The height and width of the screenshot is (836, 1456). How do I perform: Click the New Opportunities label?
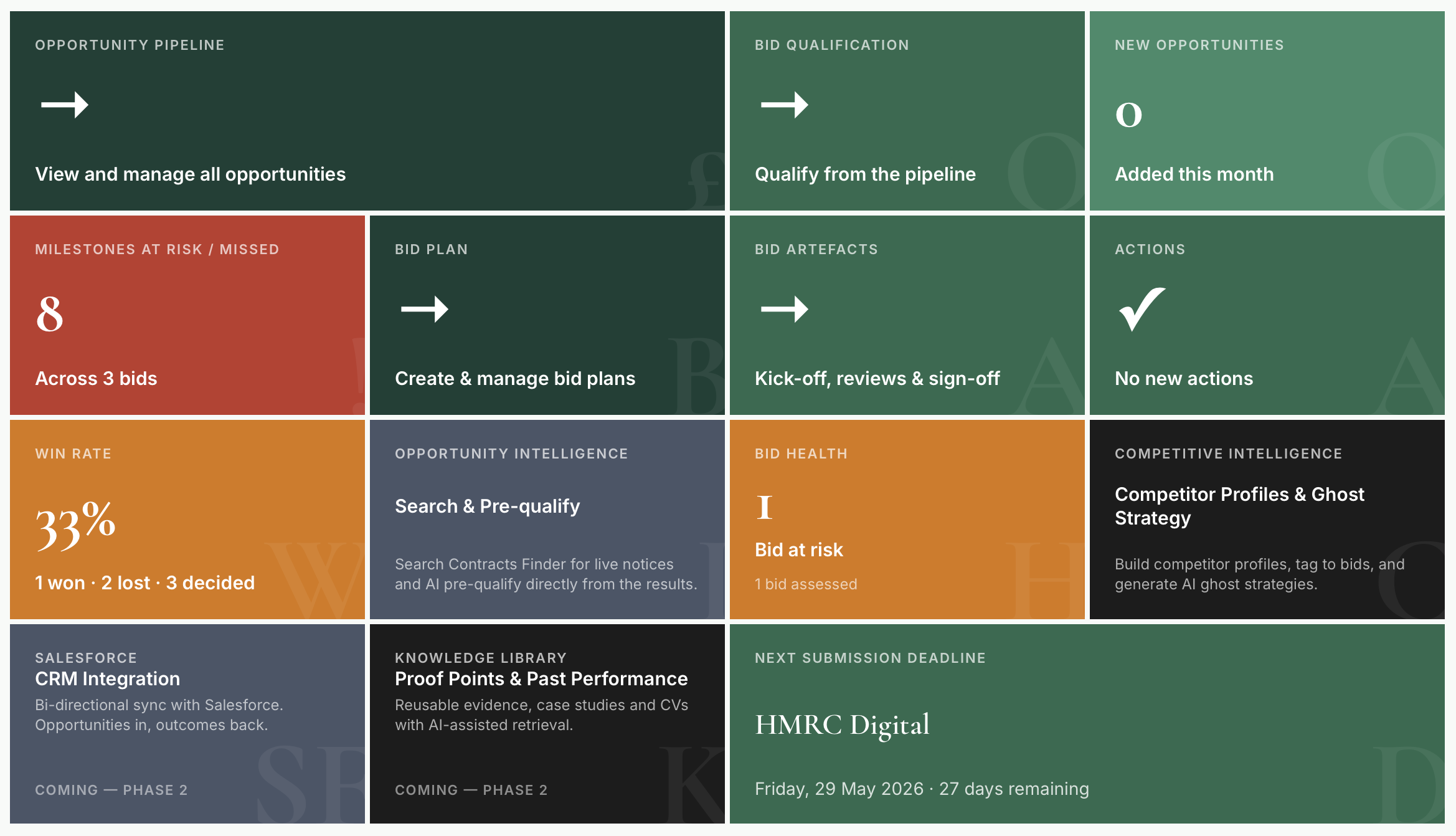[1199, 45]
